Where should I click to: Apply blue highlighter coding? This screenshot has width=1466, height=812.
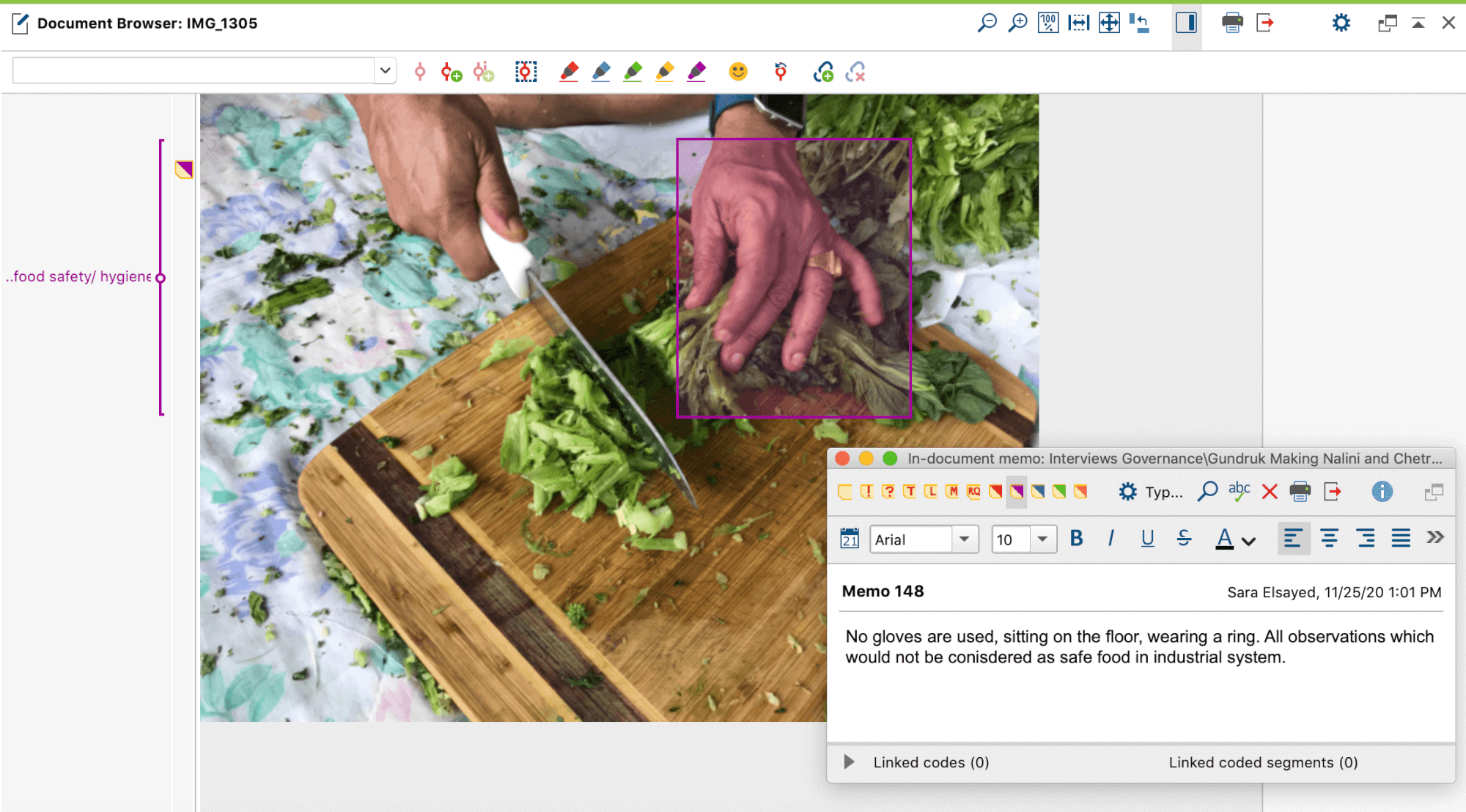(x=601, y=72)
